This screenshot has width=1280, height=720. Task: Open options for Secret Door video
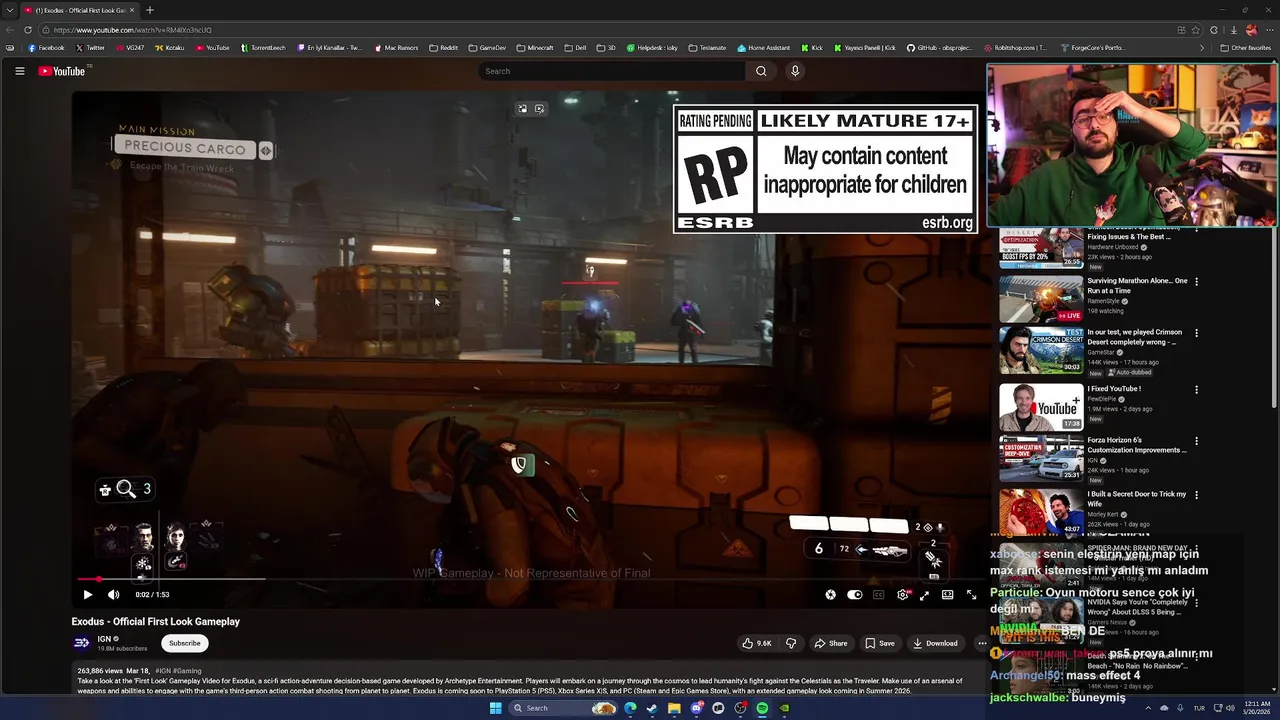coord(1196,495)
